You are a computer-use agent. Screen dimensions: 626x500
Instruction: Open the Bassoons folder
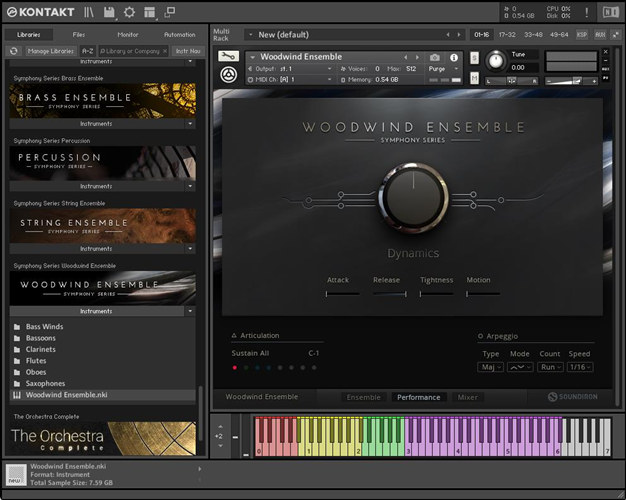[41, 338]
